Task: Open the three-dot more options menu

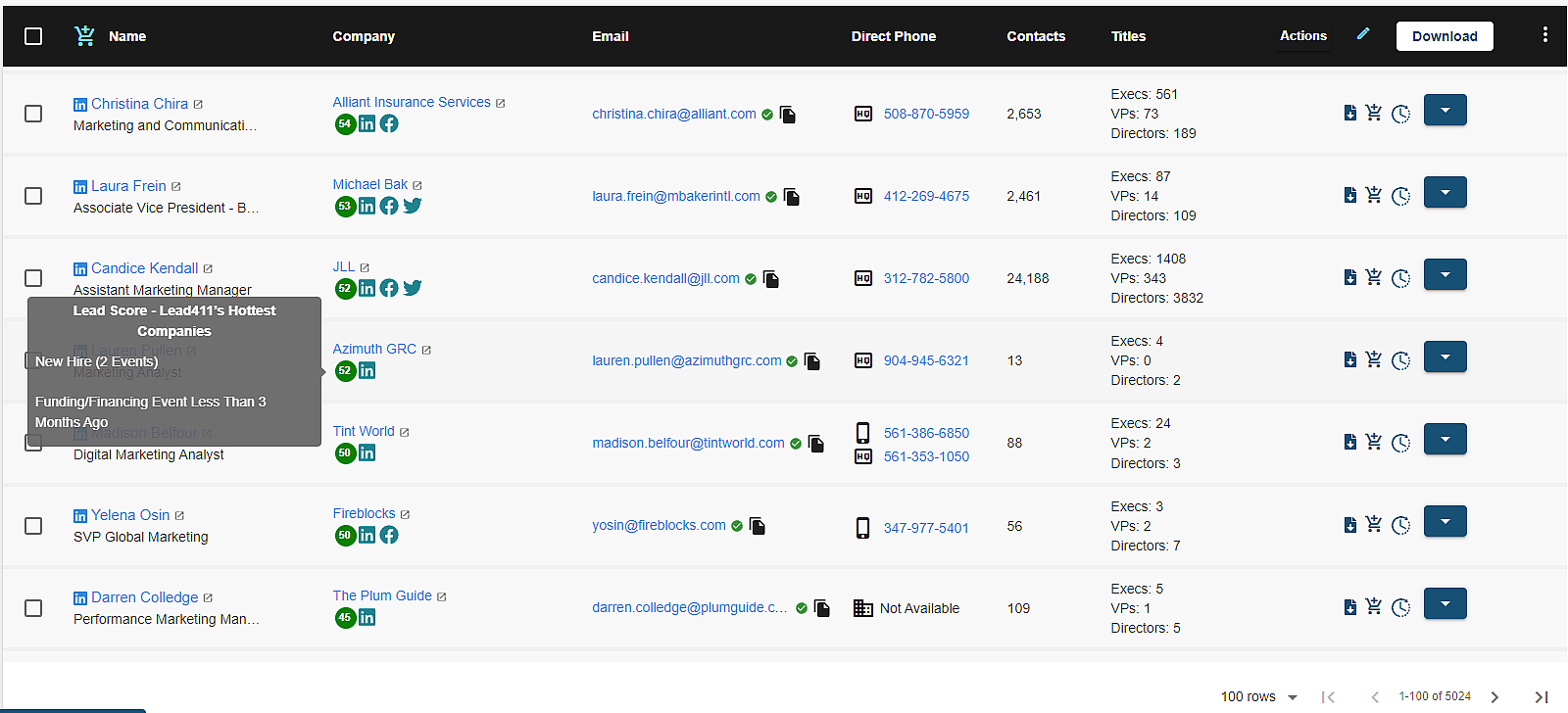Action: coord(1545,35)
